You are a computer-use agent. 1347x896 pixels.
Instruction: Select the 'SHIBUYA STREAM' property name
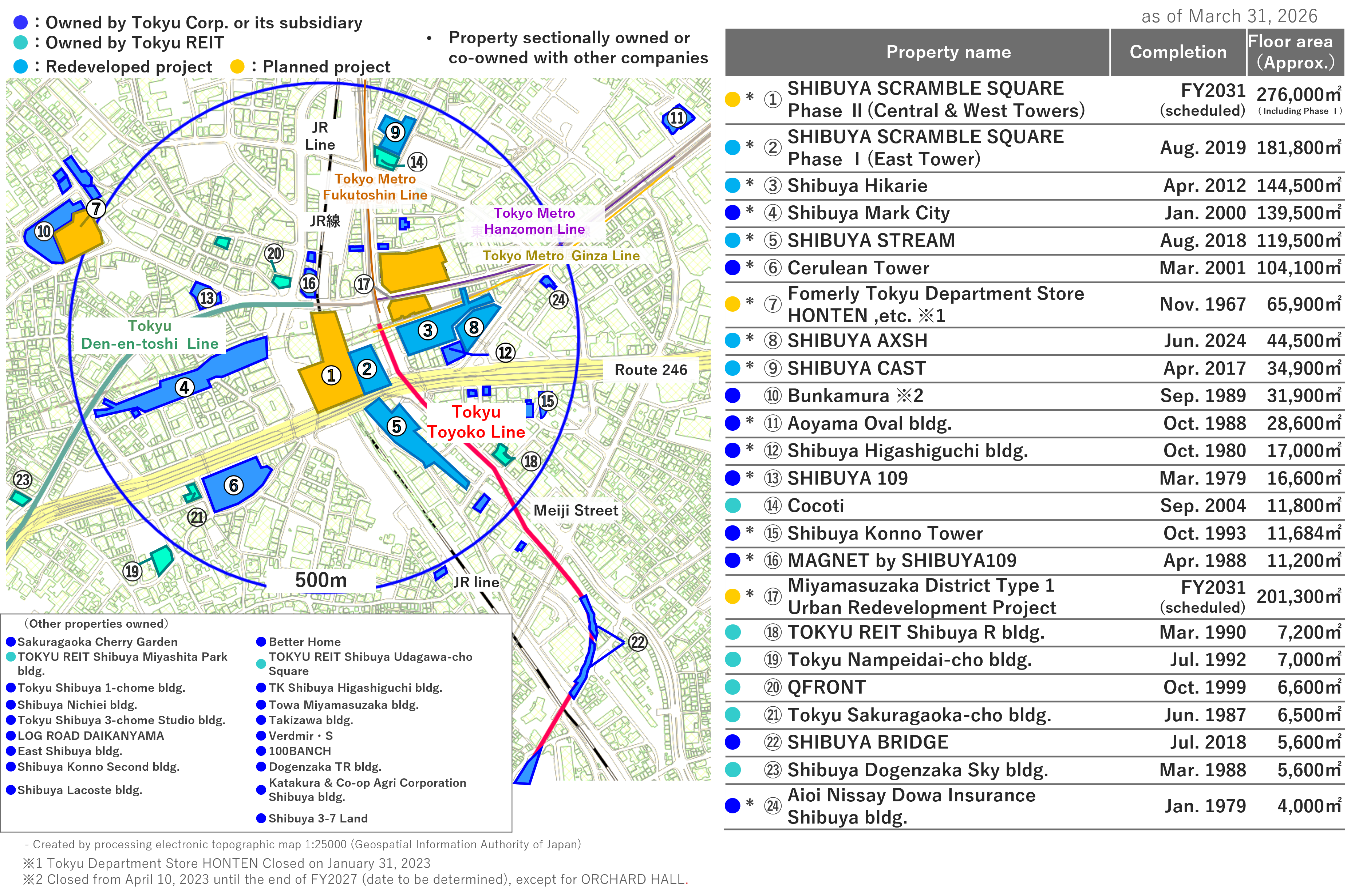tap(871, 241)
